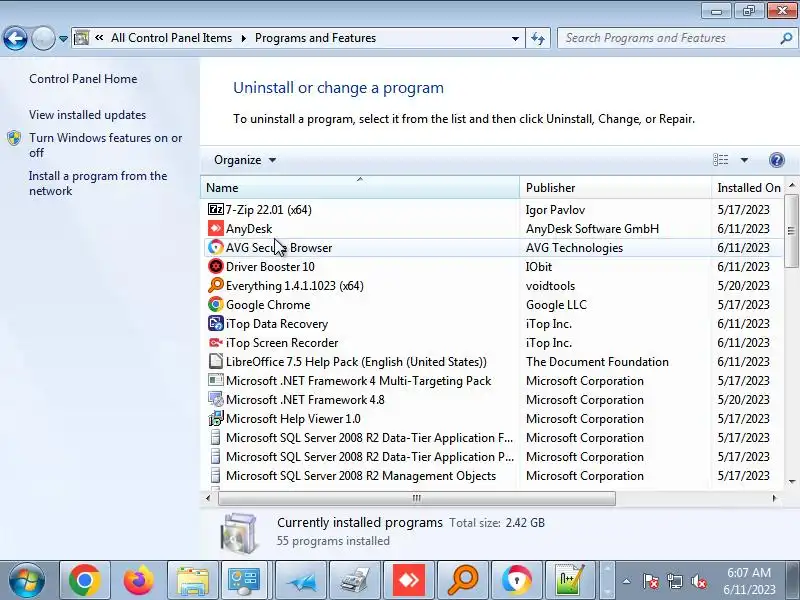
Task: Click the Action Center flag tray icon
Action: pos(651,581)
